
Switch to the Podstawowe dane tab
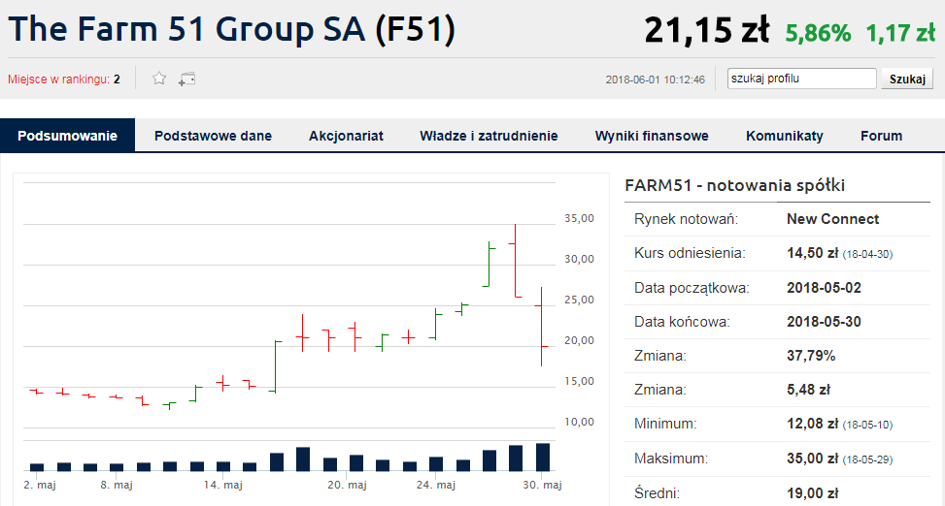(x=213, y=136)
